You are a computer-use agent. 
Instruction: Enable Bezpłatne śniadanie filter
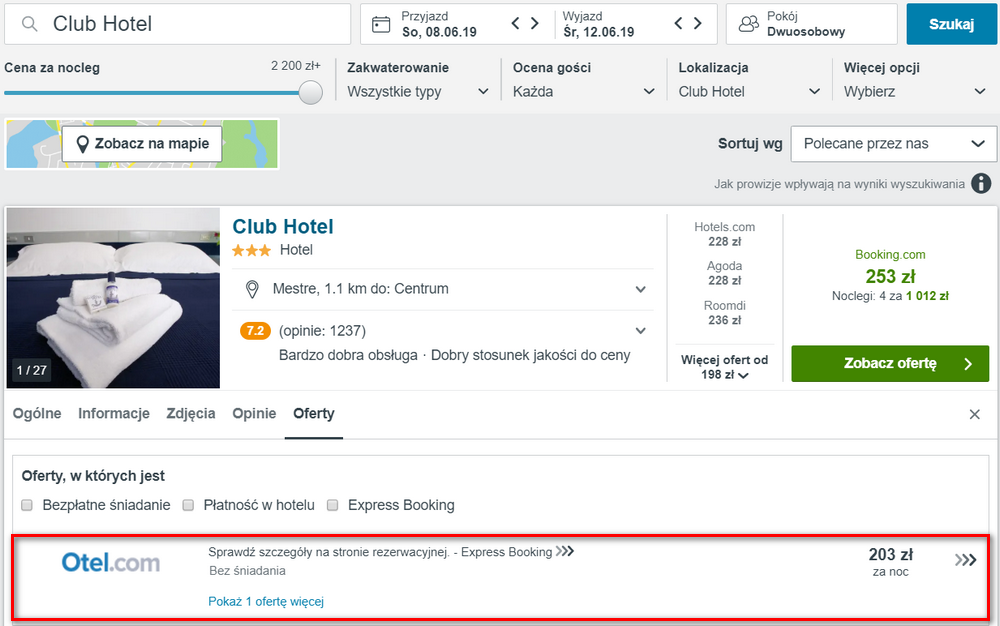pos(27,505)
